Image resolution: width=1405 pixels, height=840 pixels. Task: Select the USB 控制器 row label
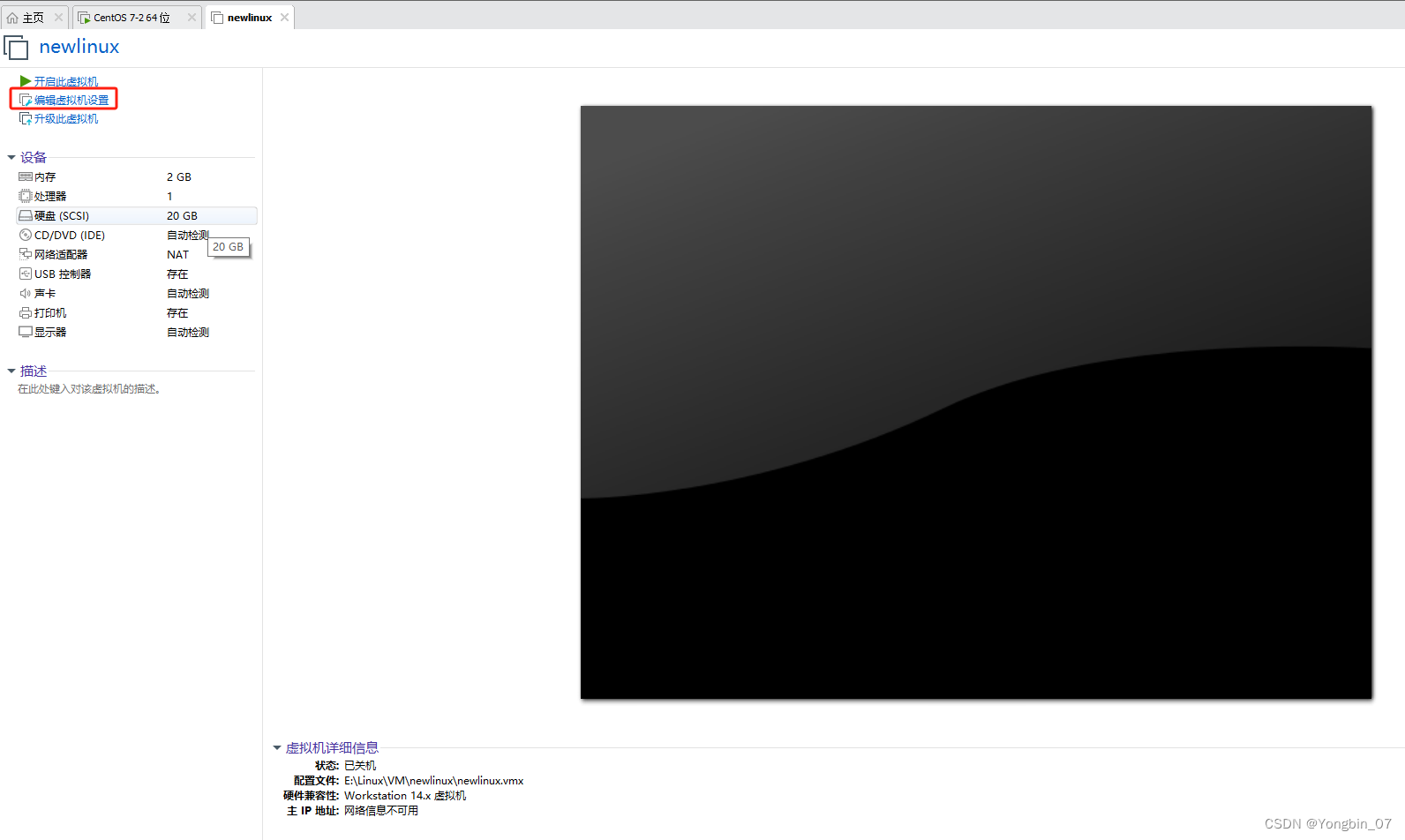tap(63, 274)
